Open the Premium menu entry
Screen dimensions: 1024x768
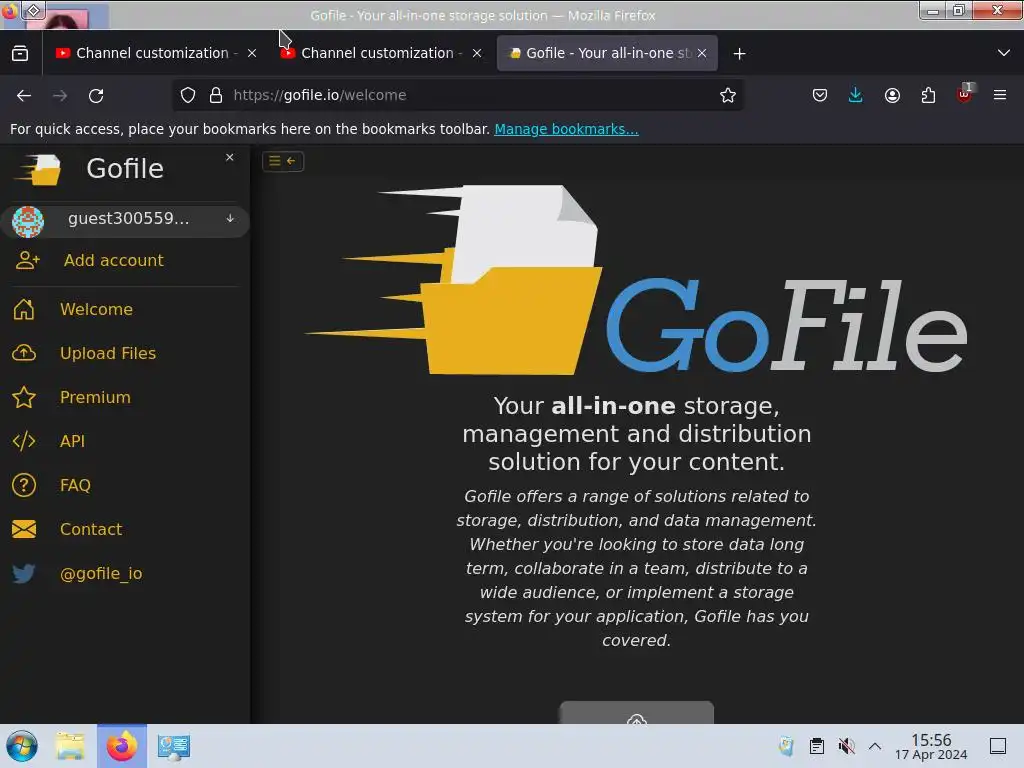click(x=95, y=398)
